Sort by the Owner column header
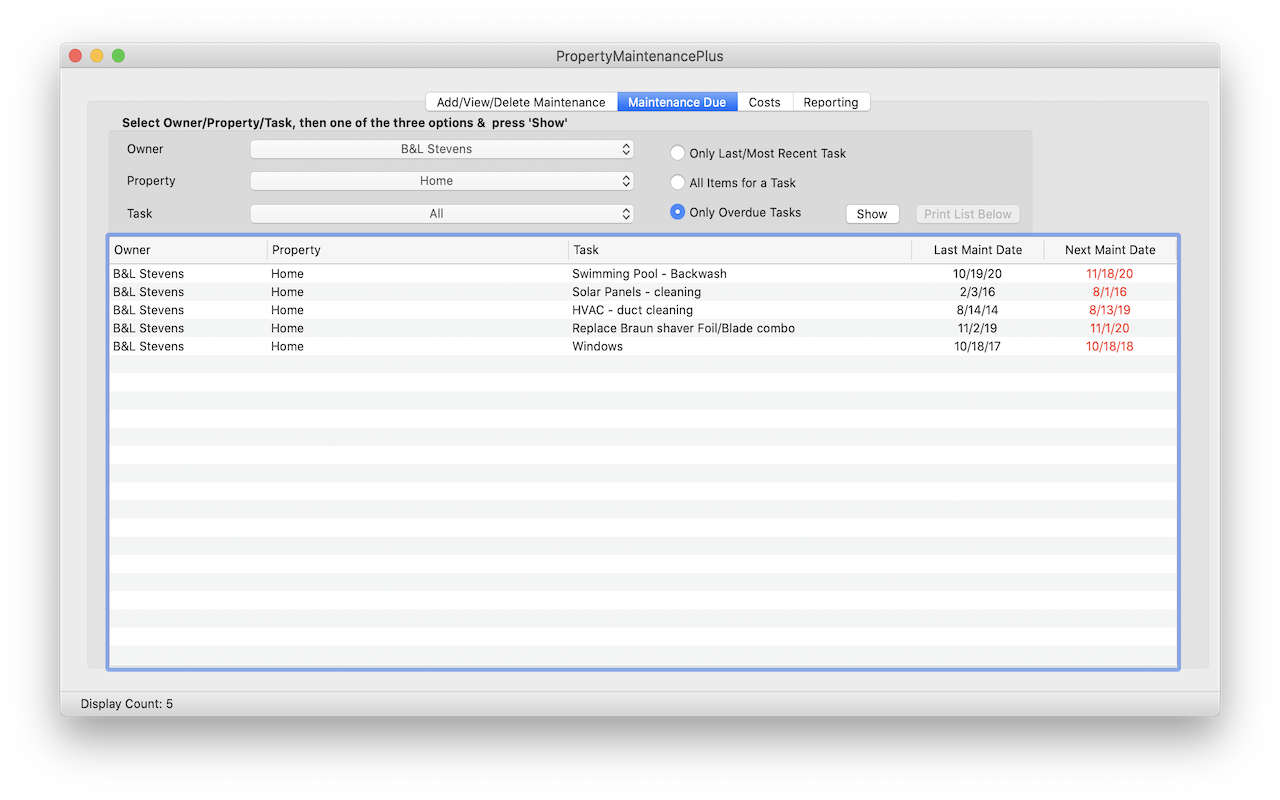This screenshot has width=1280, height=800. [x=188, y=250]
